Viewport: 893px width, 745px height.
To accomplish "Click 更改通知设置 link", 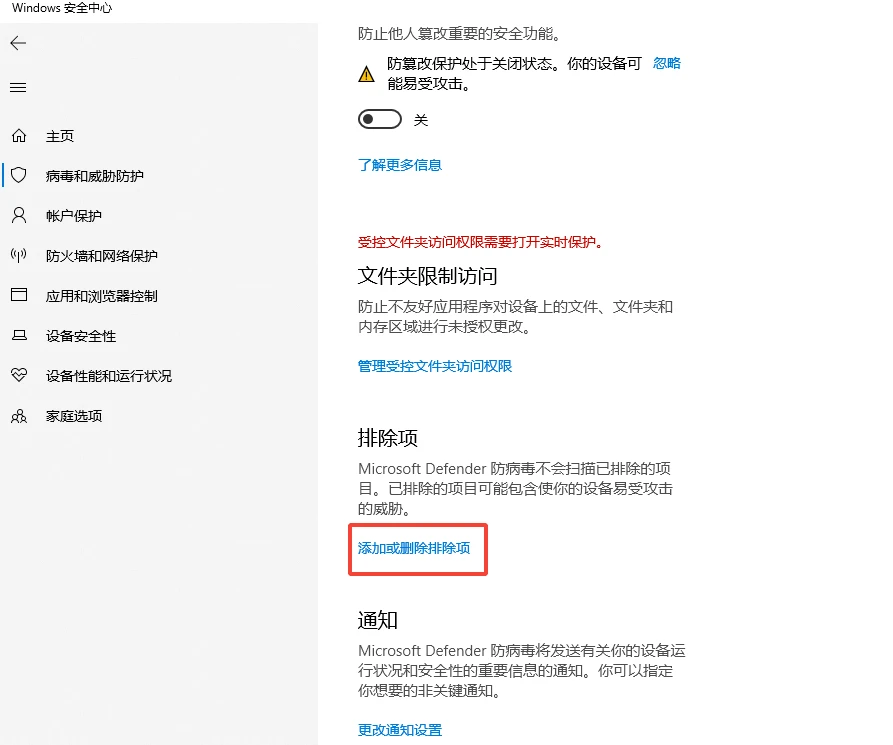I will click(x=400, y=730).
